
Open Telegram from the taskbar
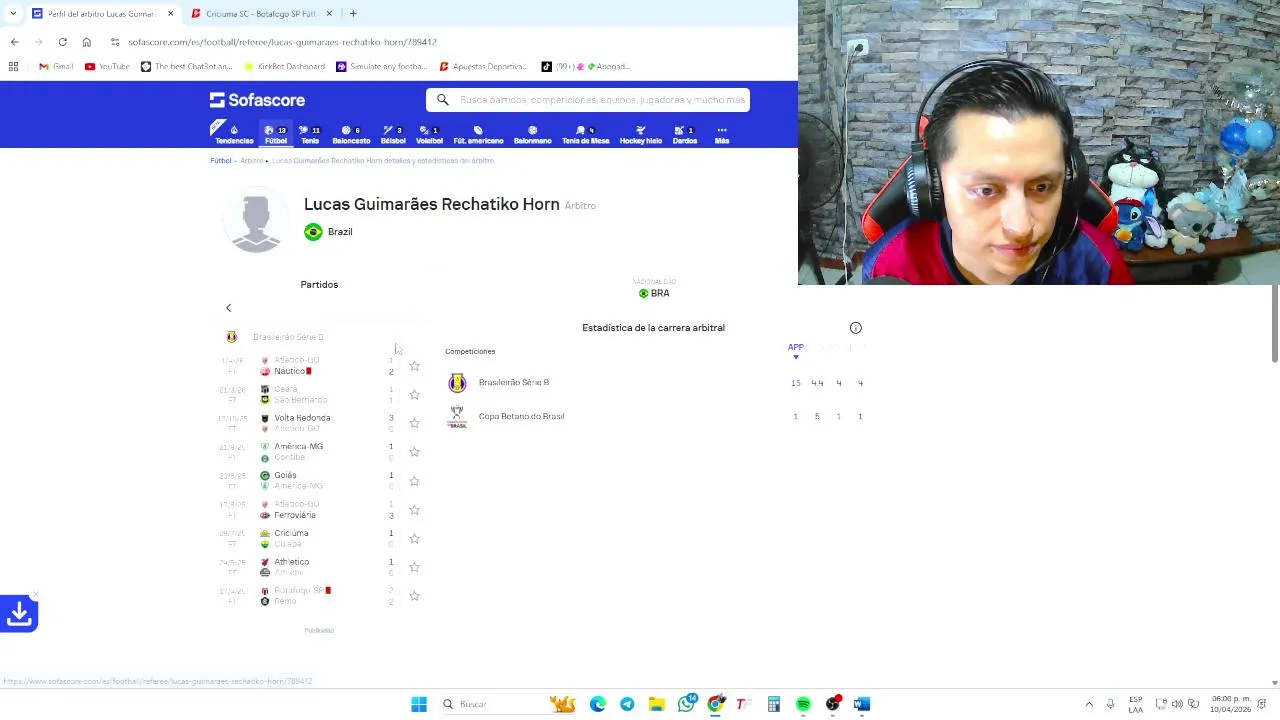627,704
